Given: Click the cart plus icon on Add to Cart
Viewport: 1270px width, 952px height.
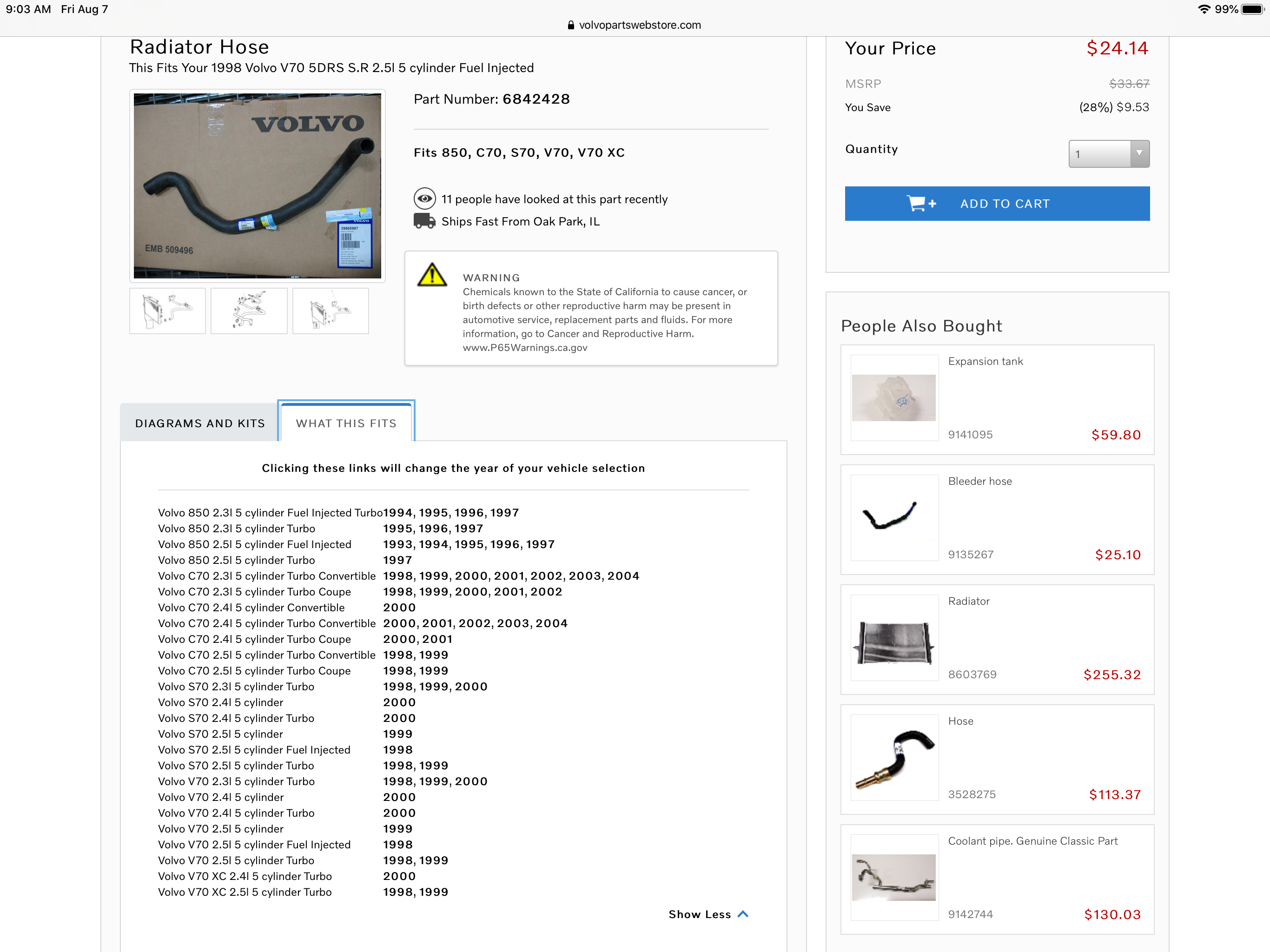Looking at the screenshot, I should coord(920,203).
